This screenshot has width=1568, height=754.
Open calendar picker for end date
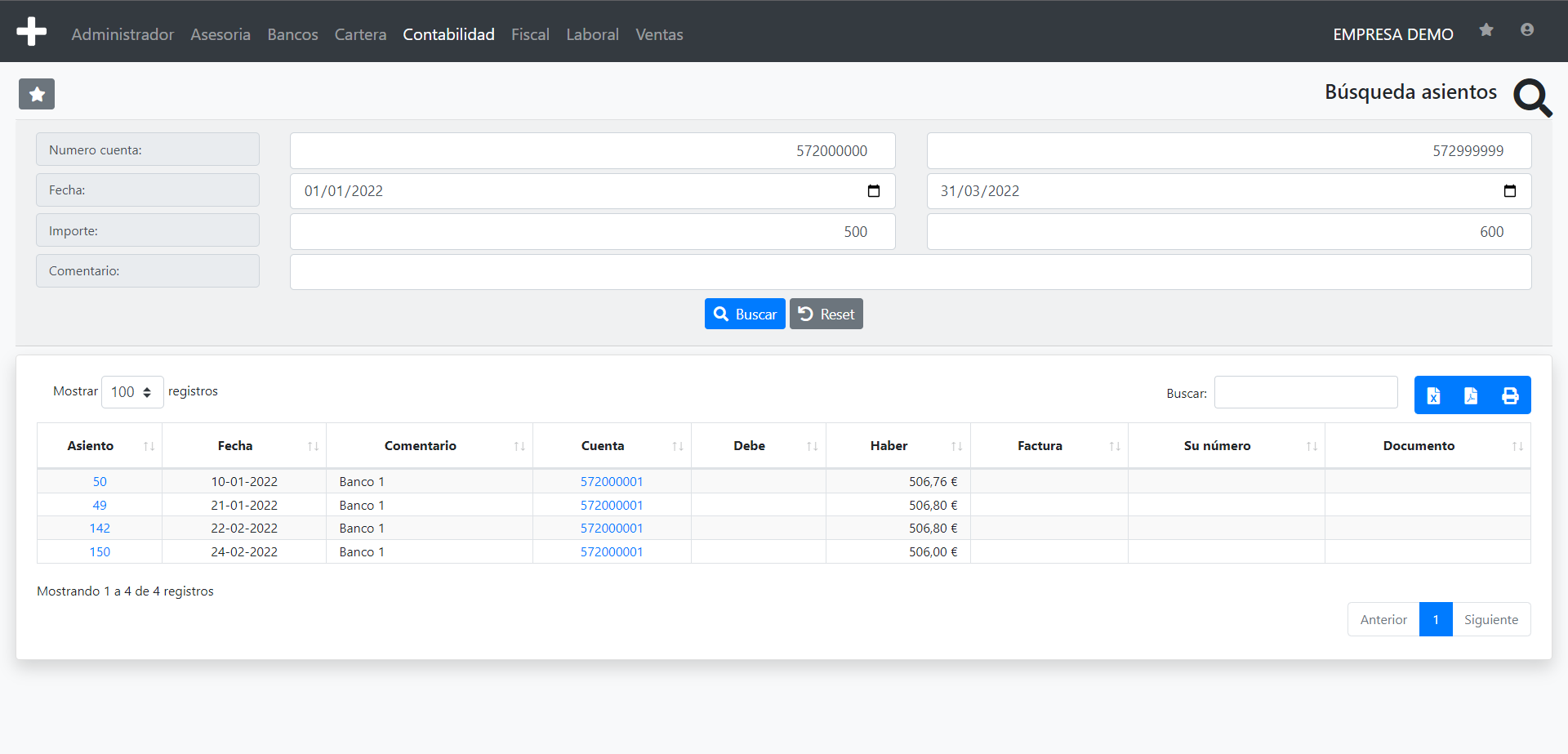(x=1510, y=191)
